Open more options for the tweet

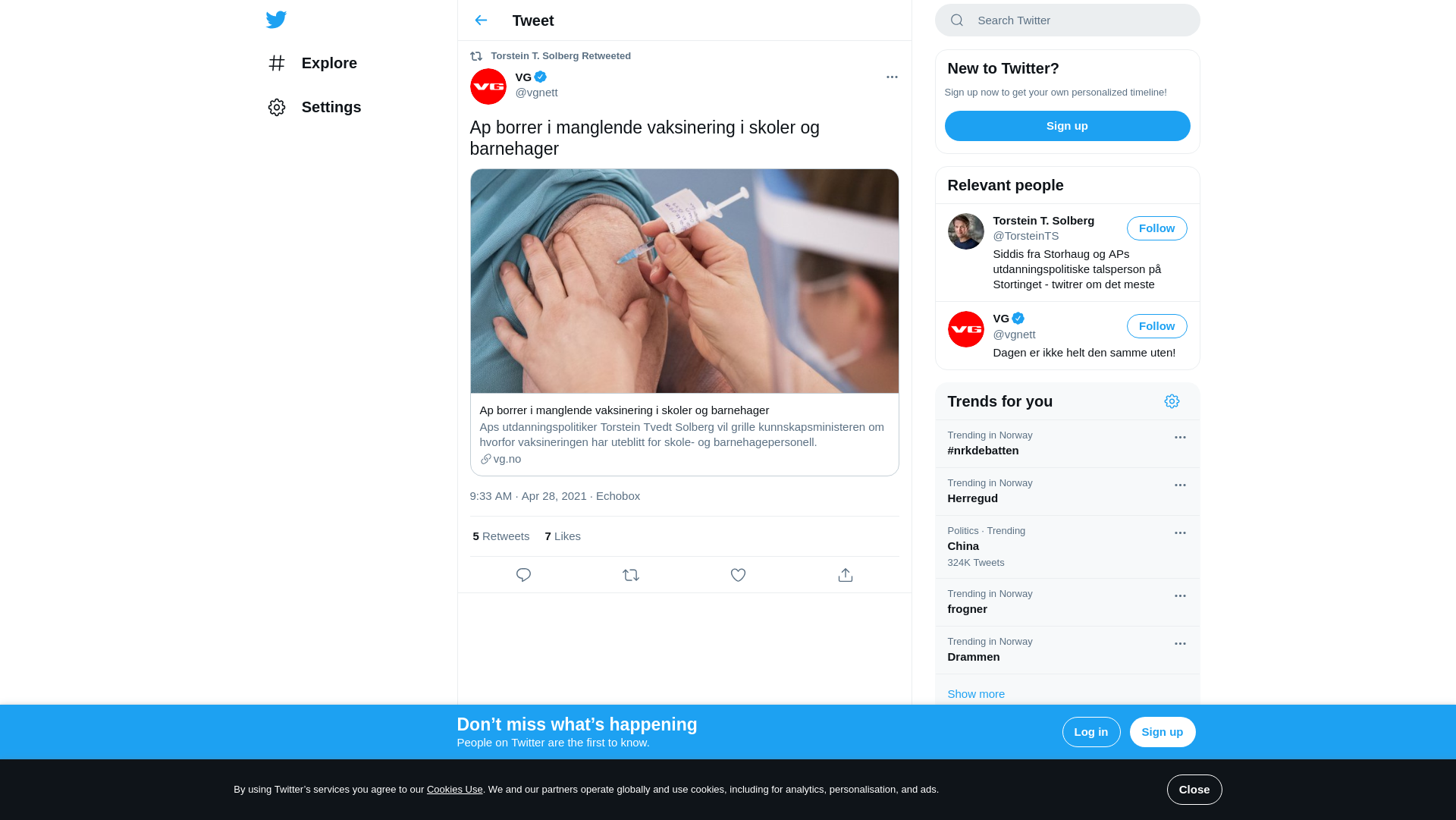point(892,77)
